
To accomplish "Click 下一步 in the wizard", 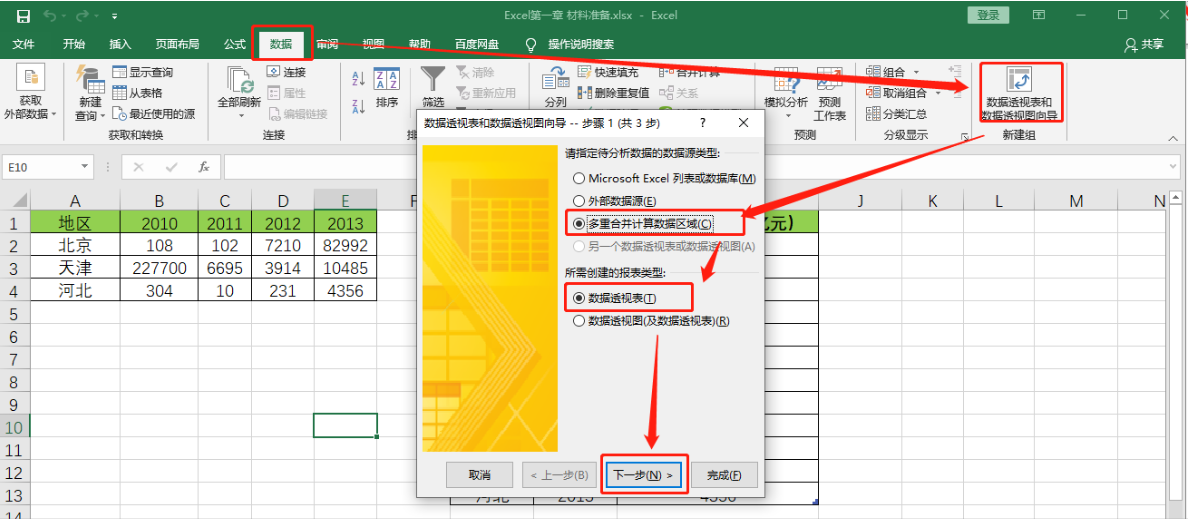I will click(x=642, y=475).
